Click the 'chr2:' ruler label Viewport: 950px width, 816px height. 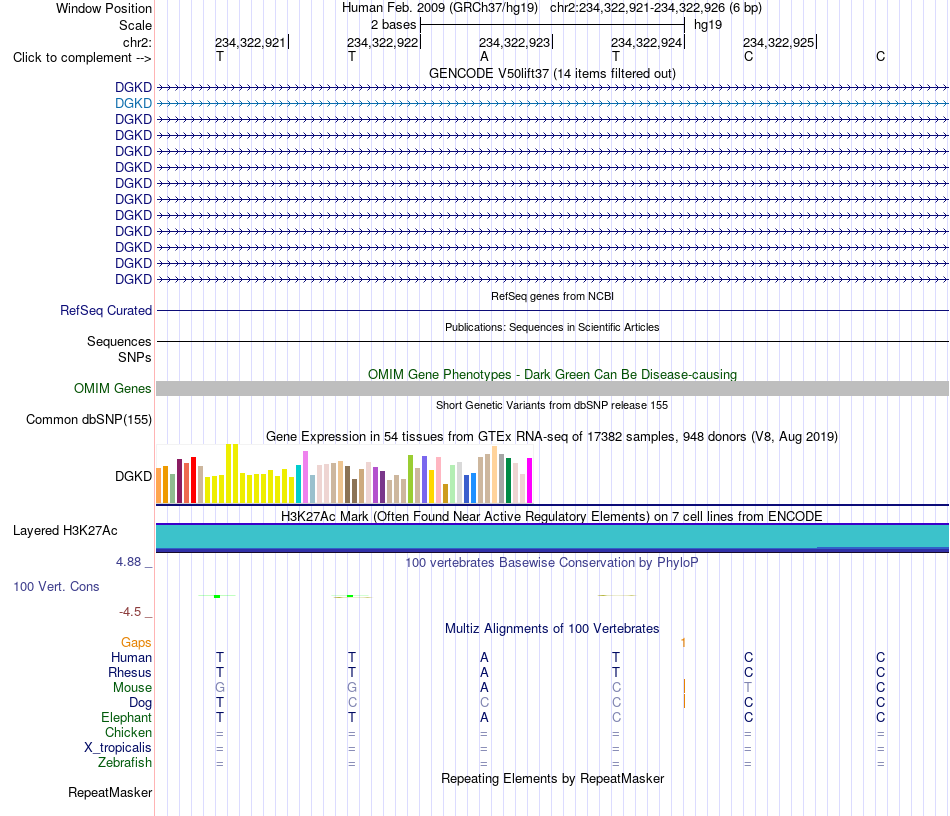pos(137,42)
